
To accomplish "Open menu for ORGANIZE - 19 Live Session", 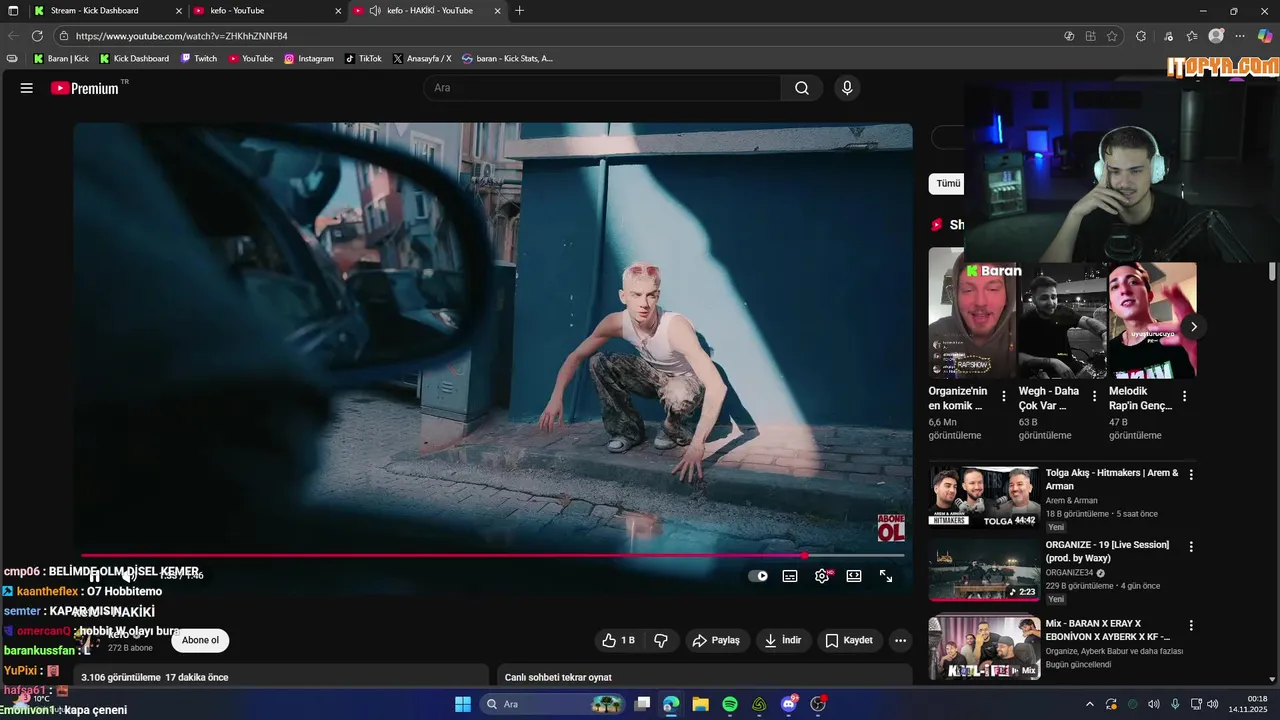I will [1191, 547].
